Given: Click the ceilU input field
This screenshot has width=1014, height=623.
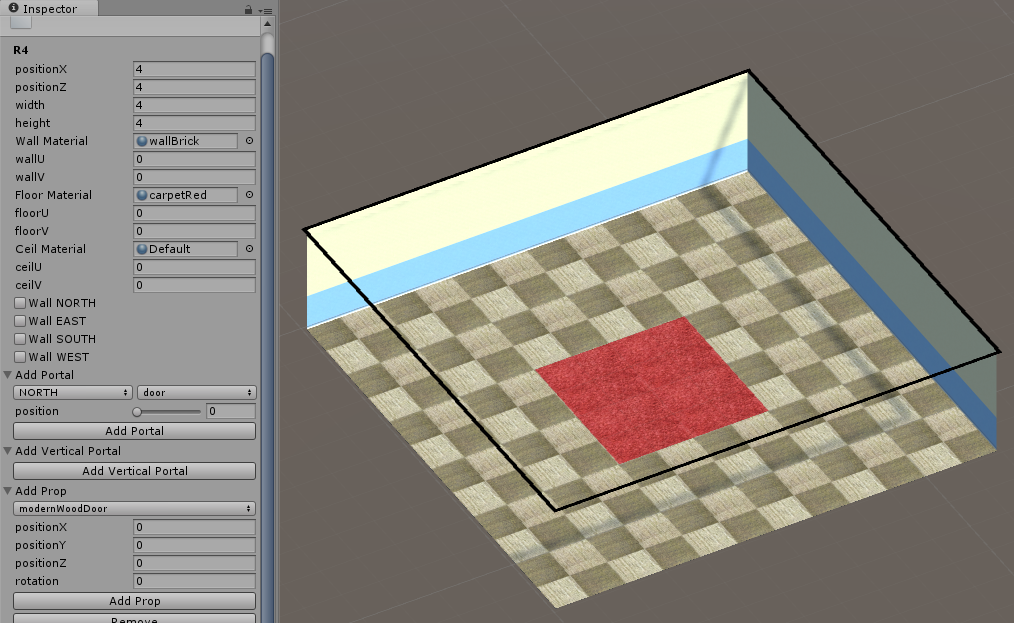Looking at the screenshot, I should click(195, 267).
